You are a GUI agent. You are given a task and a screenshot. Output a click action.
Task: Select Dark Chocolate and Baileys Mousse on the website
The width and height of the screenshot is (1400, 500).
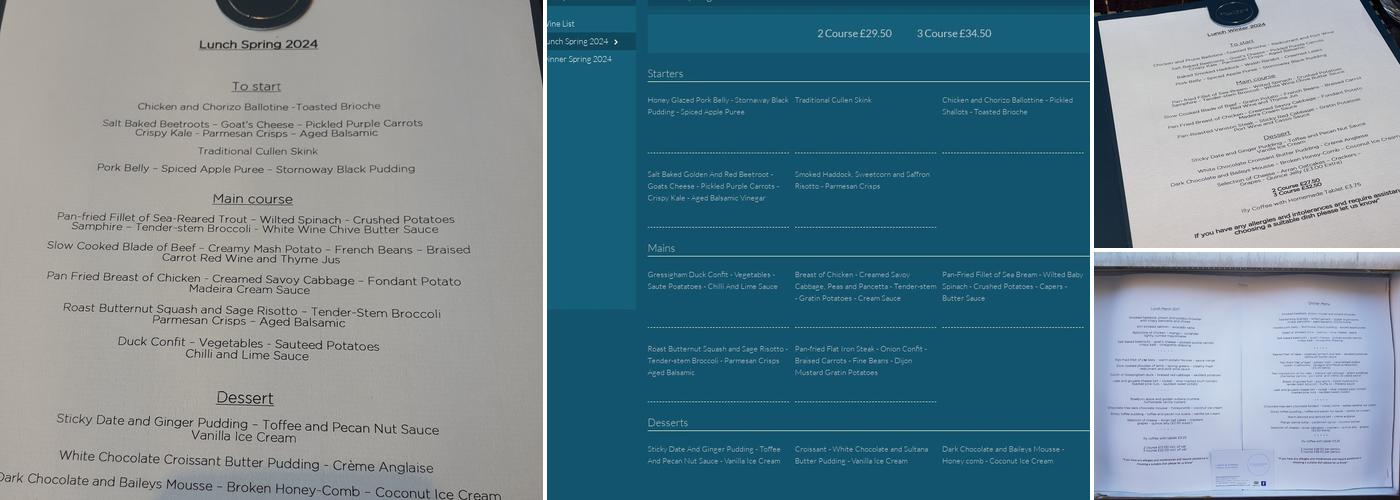click(1002, 455)
